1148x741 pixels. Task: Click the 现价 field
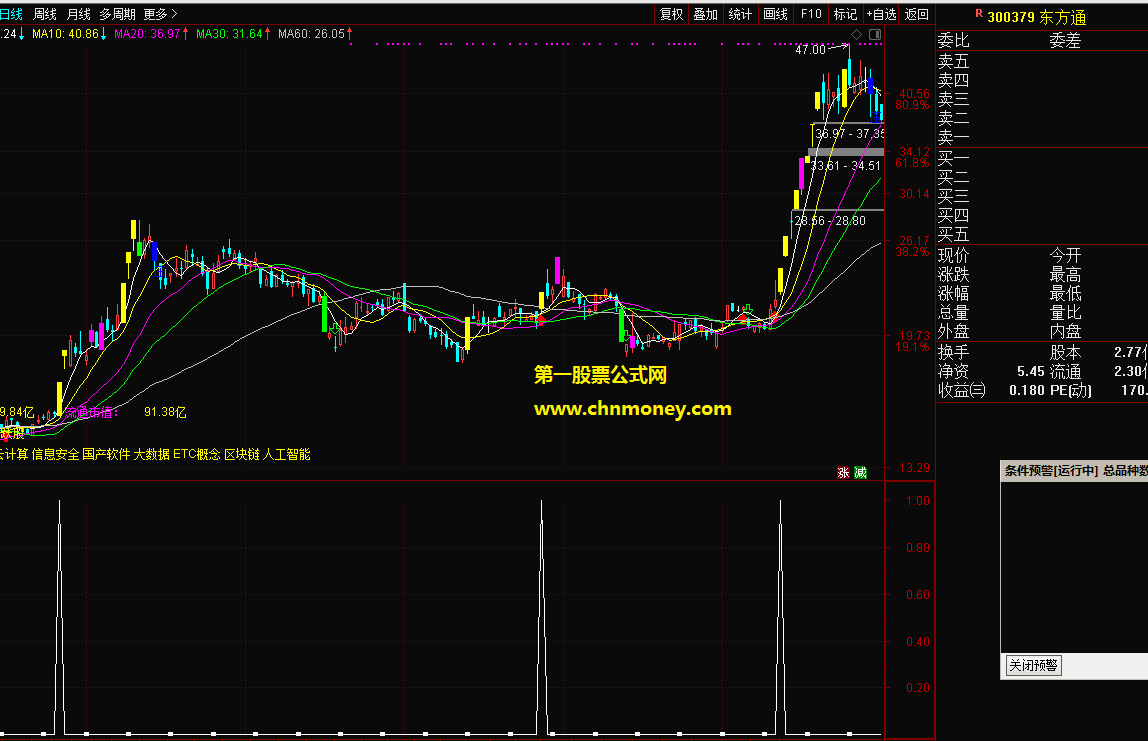(x=953, y=255)
